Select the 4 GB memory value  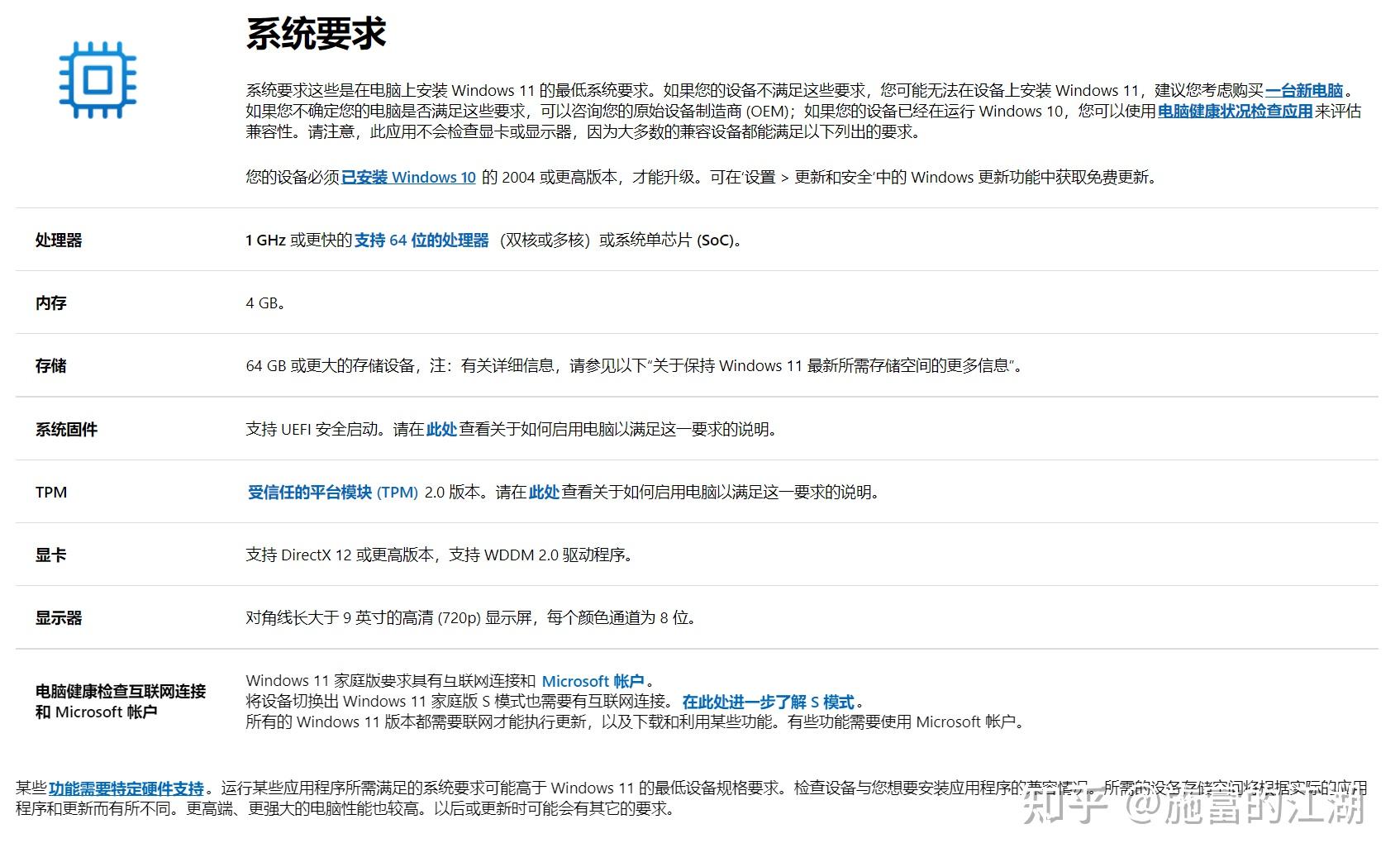pyautogui.click(x=265, y=303)
